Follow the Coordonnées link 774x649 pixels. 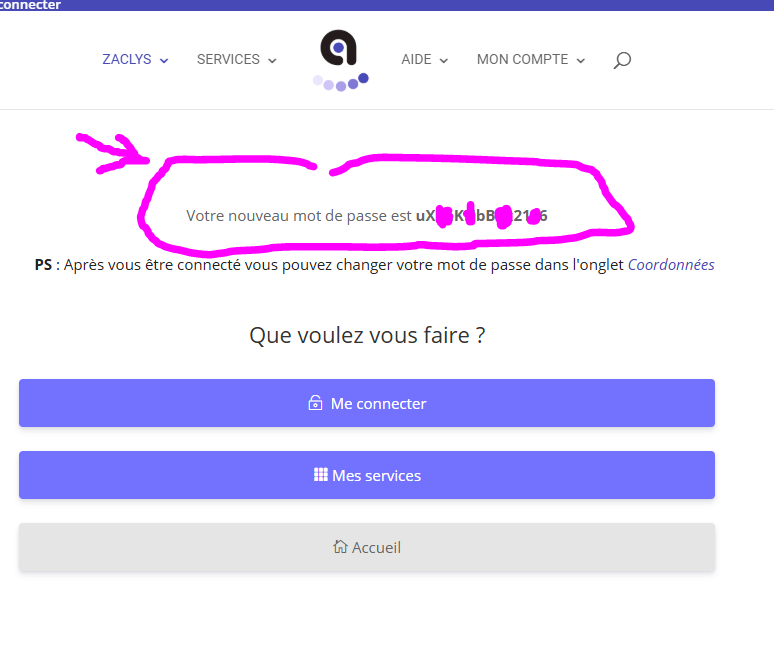(671, 265)
